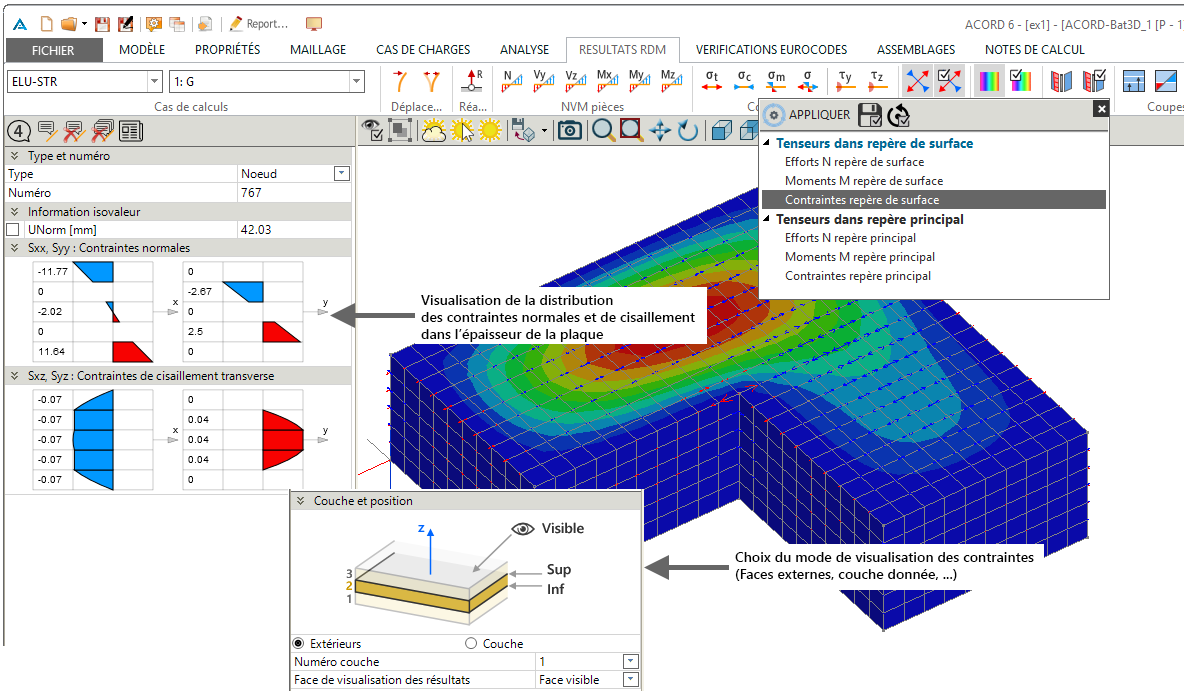
Task: Open tensor options icon with checkbox
Action: pos(949,81)
